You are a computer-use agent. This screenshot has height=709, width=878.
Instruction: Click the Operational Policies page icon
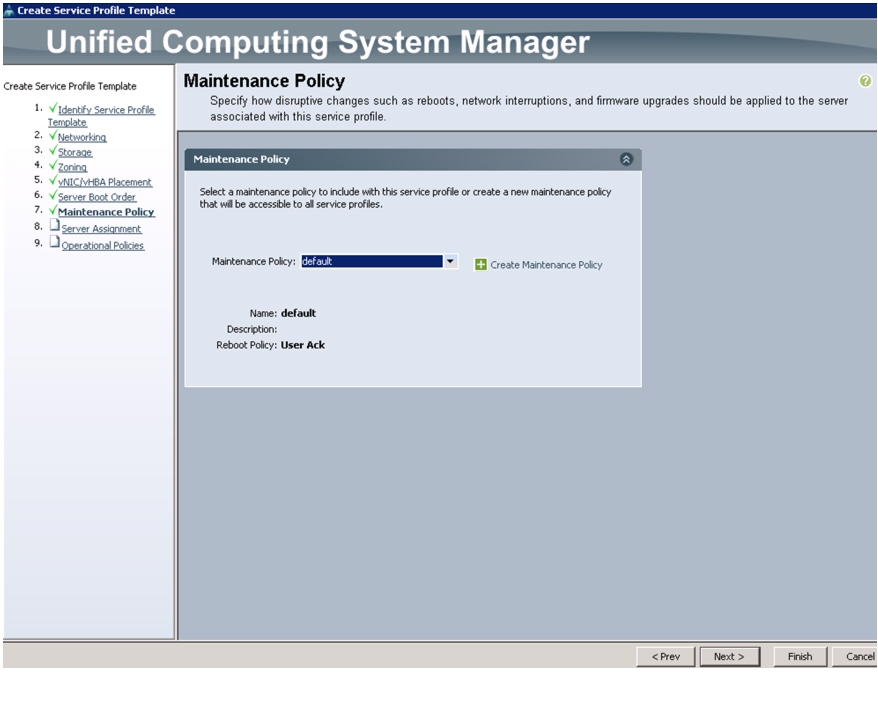click(x=54, y=242)
